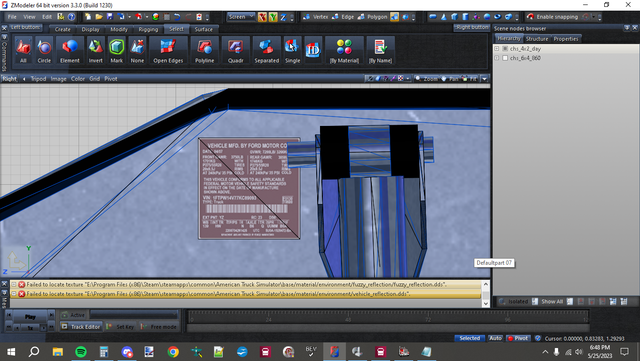Toggle X axis constraint
The image size is (640, 361).
262,17
